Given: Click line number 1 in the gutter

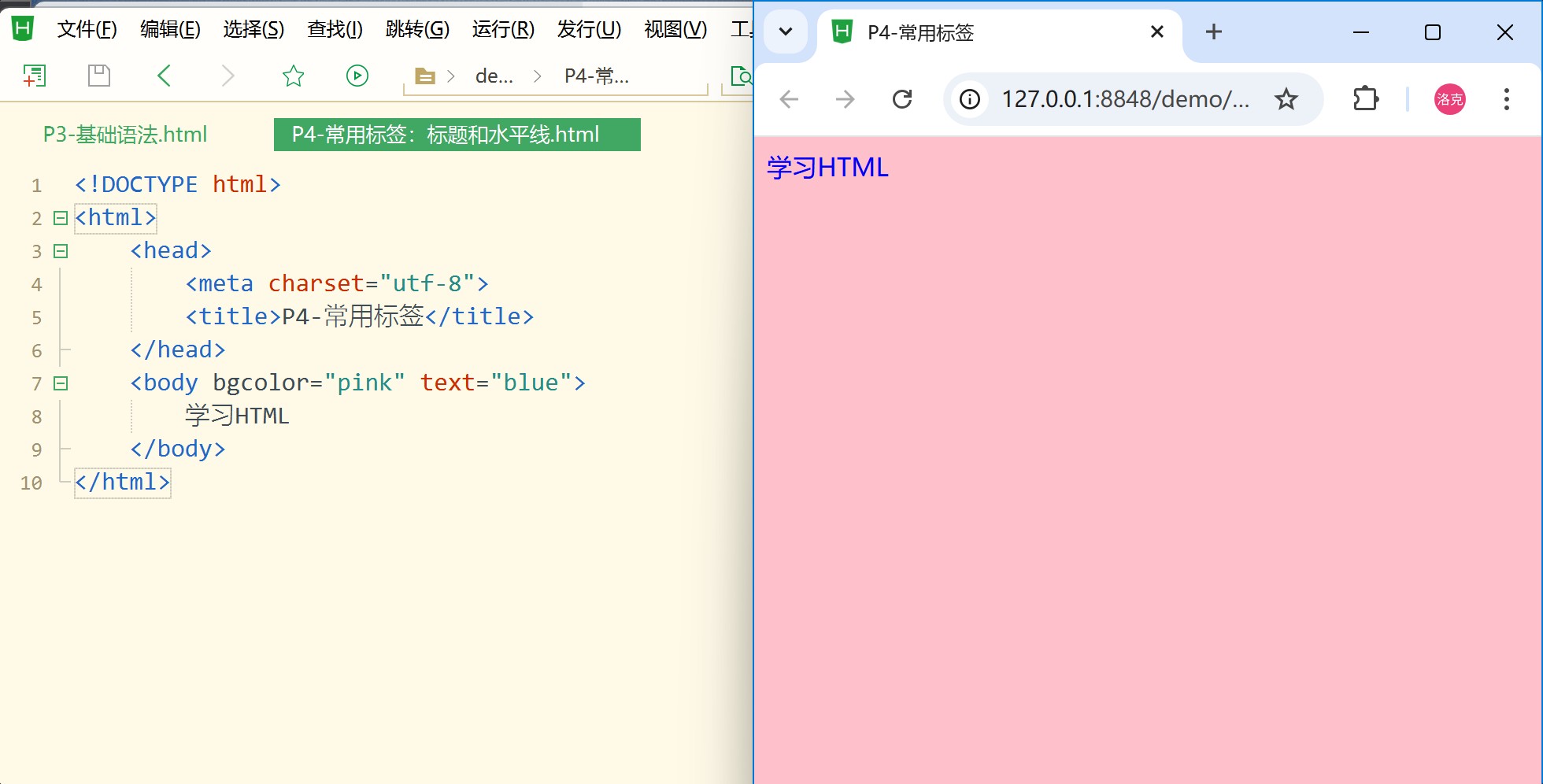Looking at the screenshot, I should 36,186.
